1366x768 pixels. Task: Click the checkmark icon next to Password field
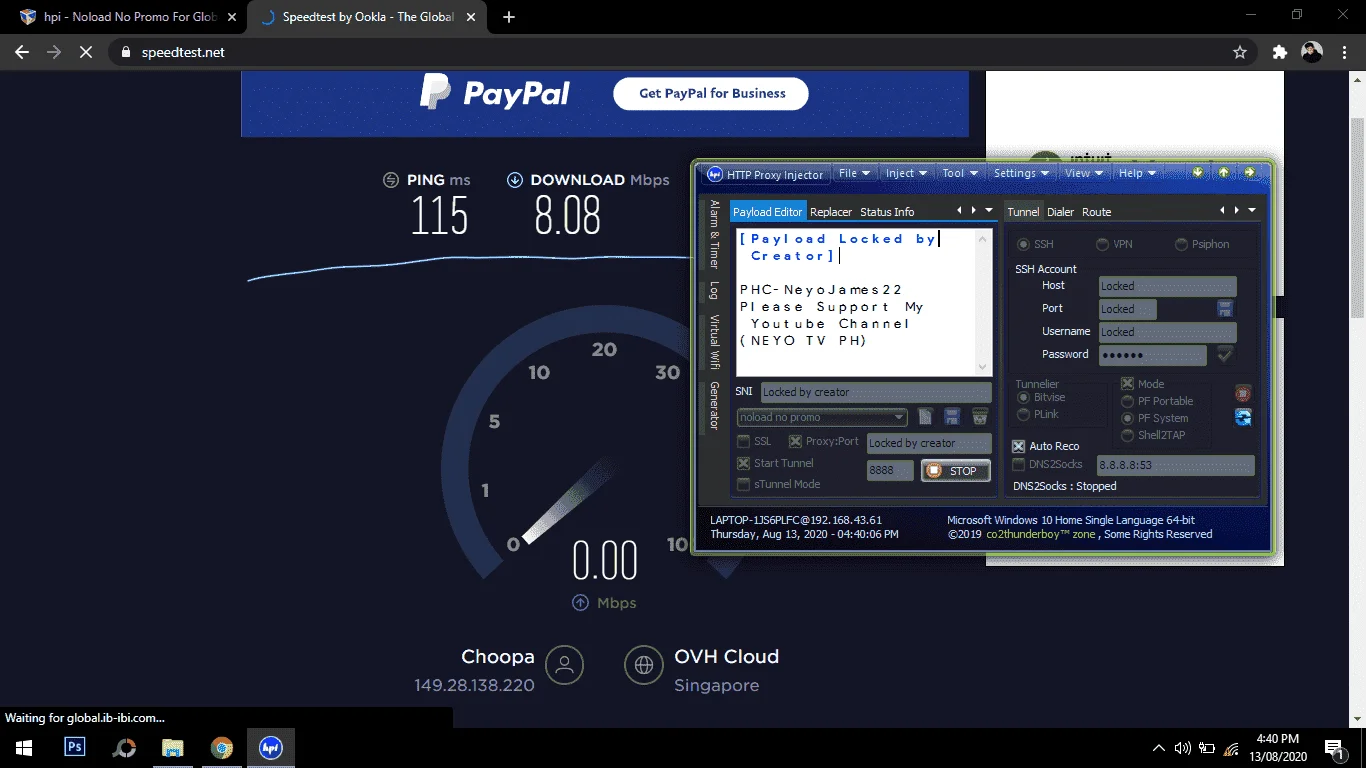[1224, 354]
